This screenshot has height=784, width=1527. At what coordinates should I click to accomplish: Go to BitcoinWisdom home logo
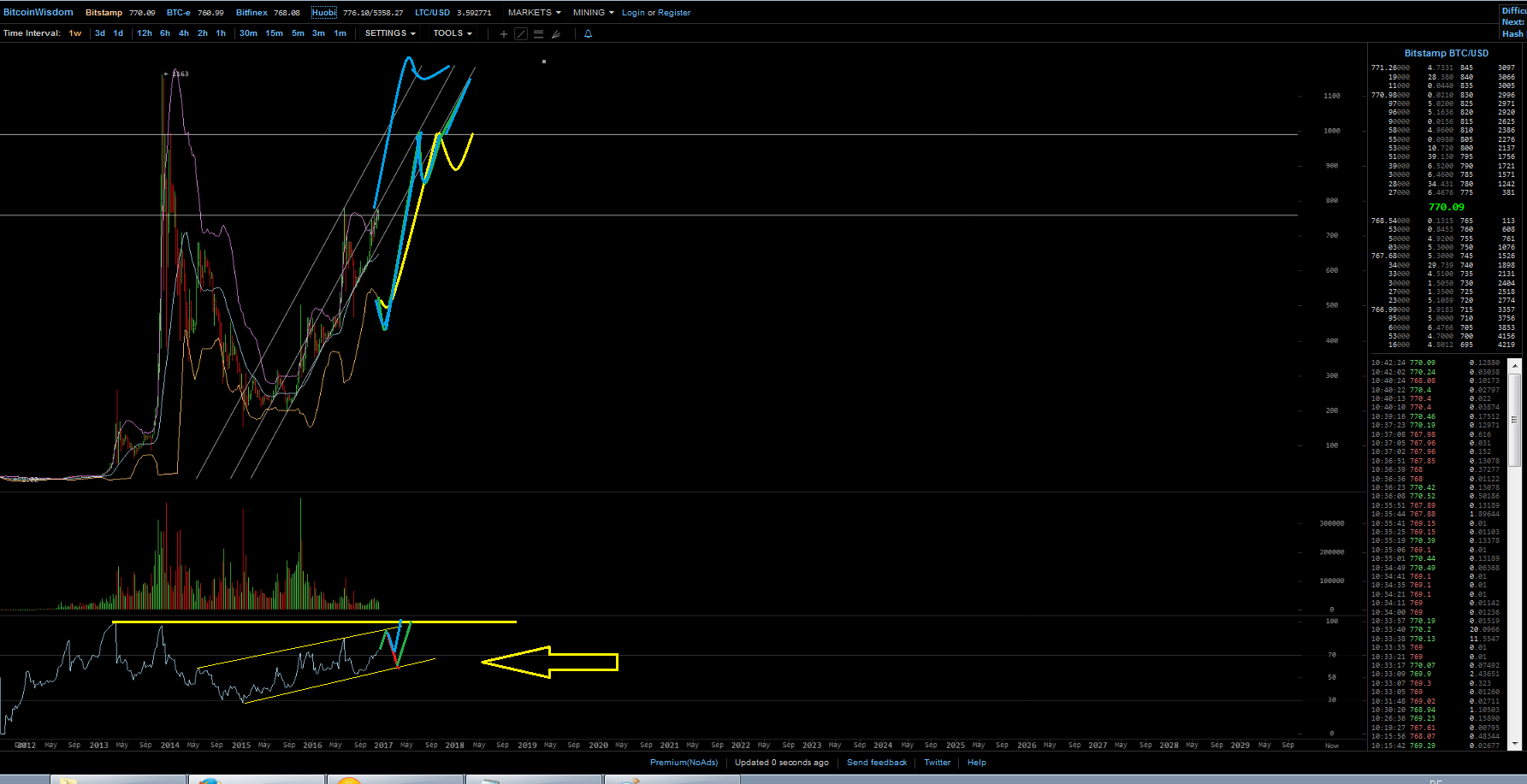pyautogui.click(x=38, y=13)
